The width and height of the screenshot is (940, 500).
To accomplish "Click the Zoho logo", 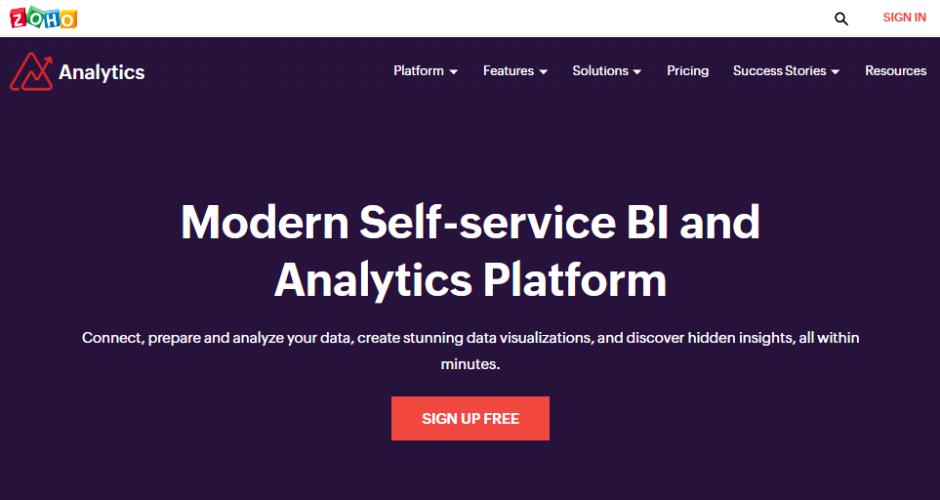I will tap(43, 18).
